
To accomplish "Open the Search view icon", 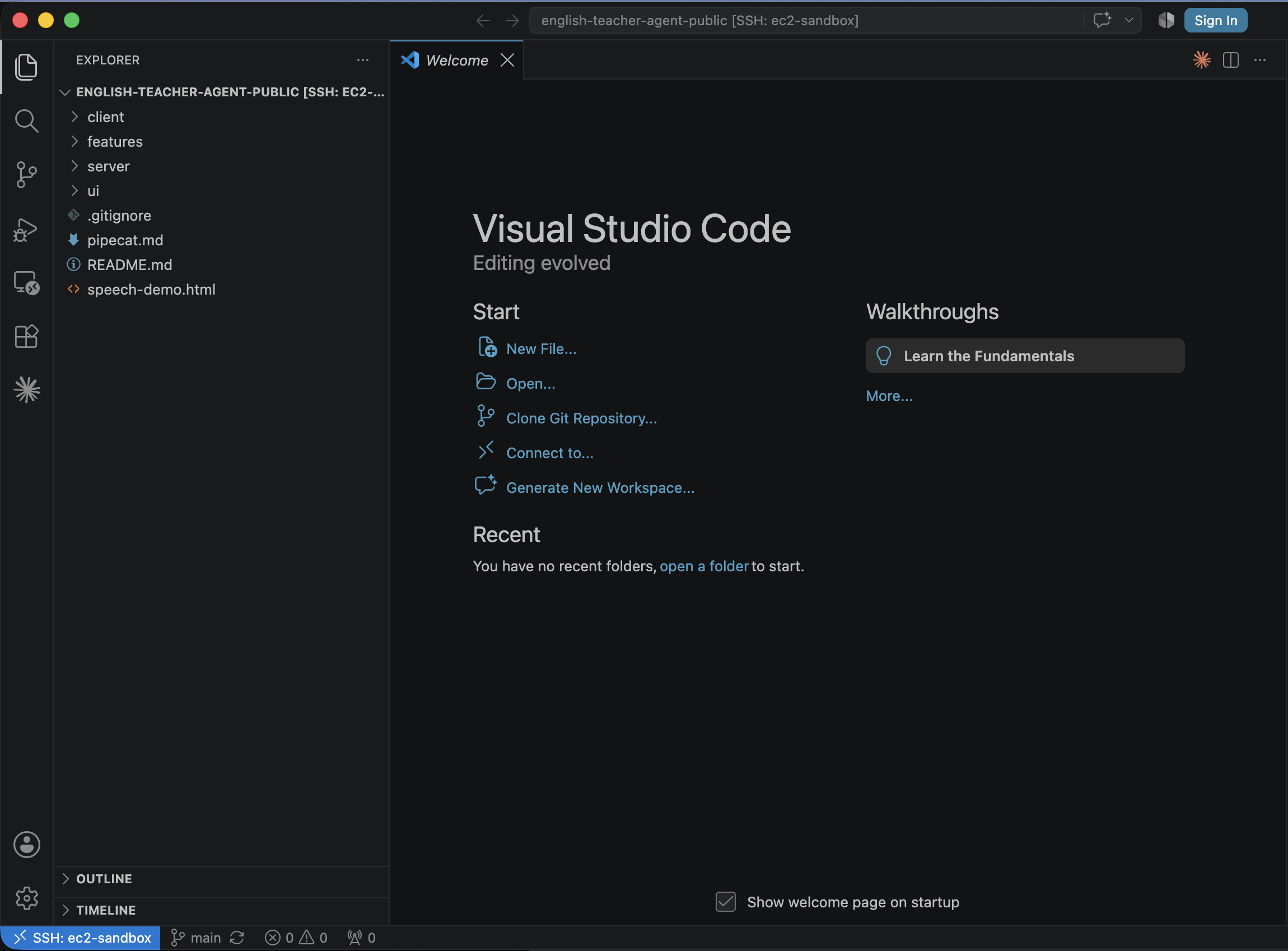I will (x=26, y=121).
